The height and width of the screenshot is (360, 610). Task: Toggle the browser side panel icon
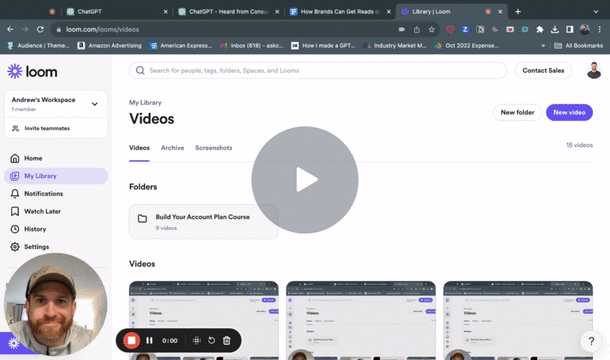pos(570,29)
